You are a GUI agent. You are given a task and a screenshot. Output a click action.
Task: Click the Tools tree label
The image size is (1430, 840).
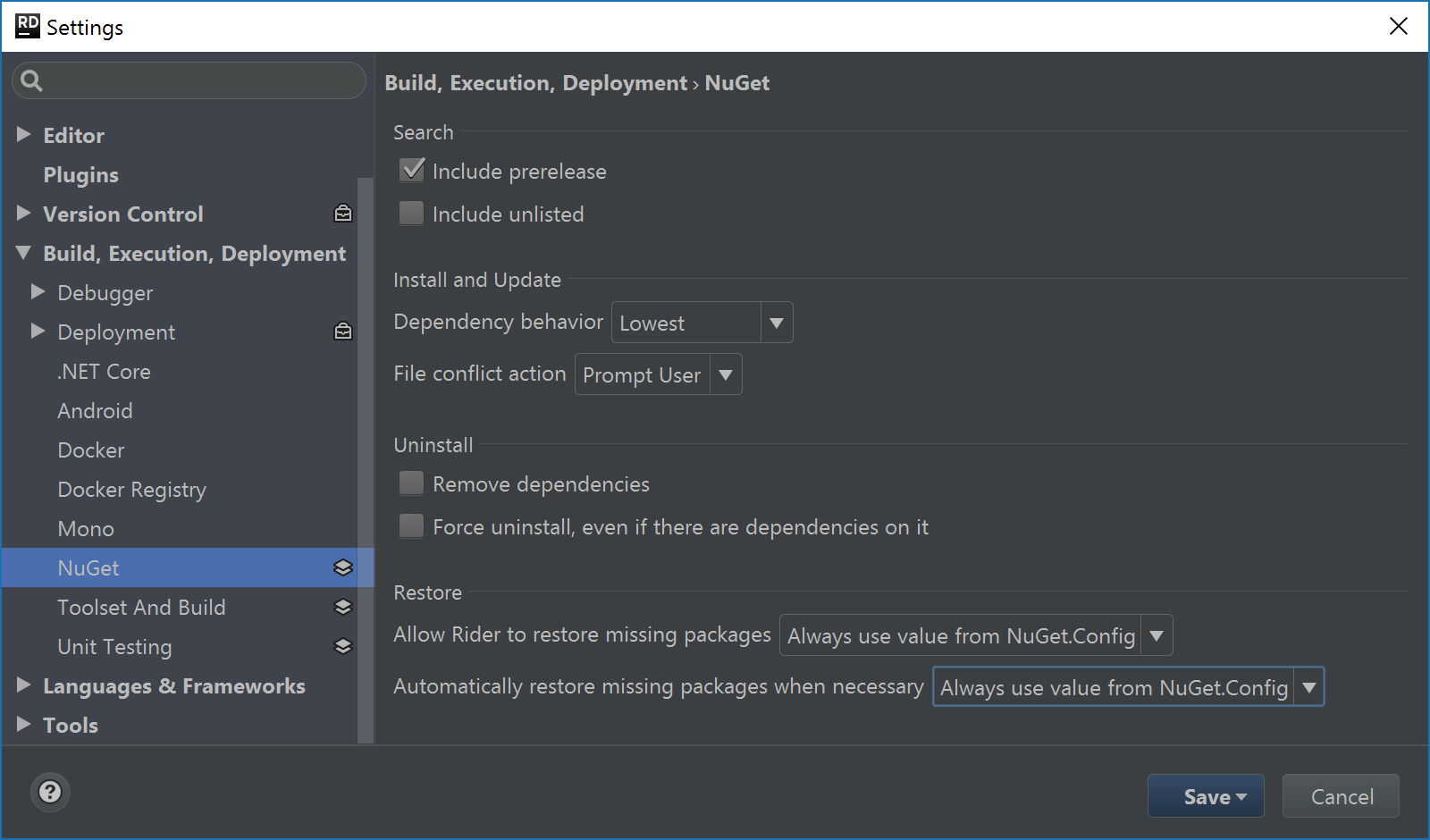pos(71,725)
